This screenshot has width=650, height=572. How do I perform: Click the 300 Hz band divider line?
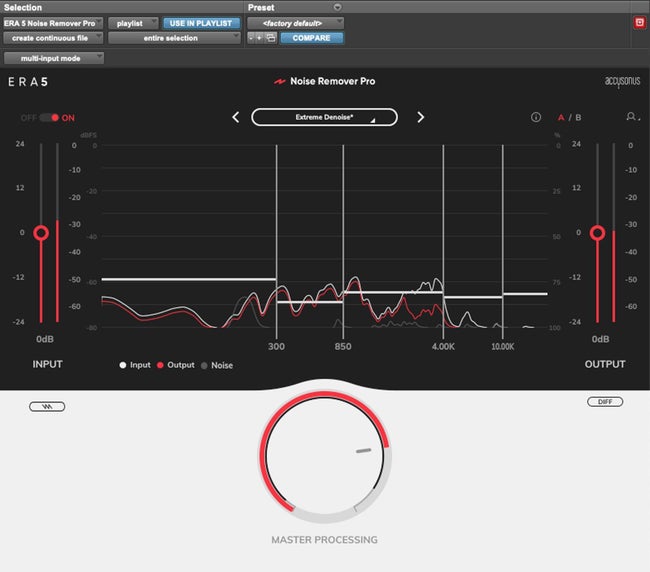[x=276, y=242]
